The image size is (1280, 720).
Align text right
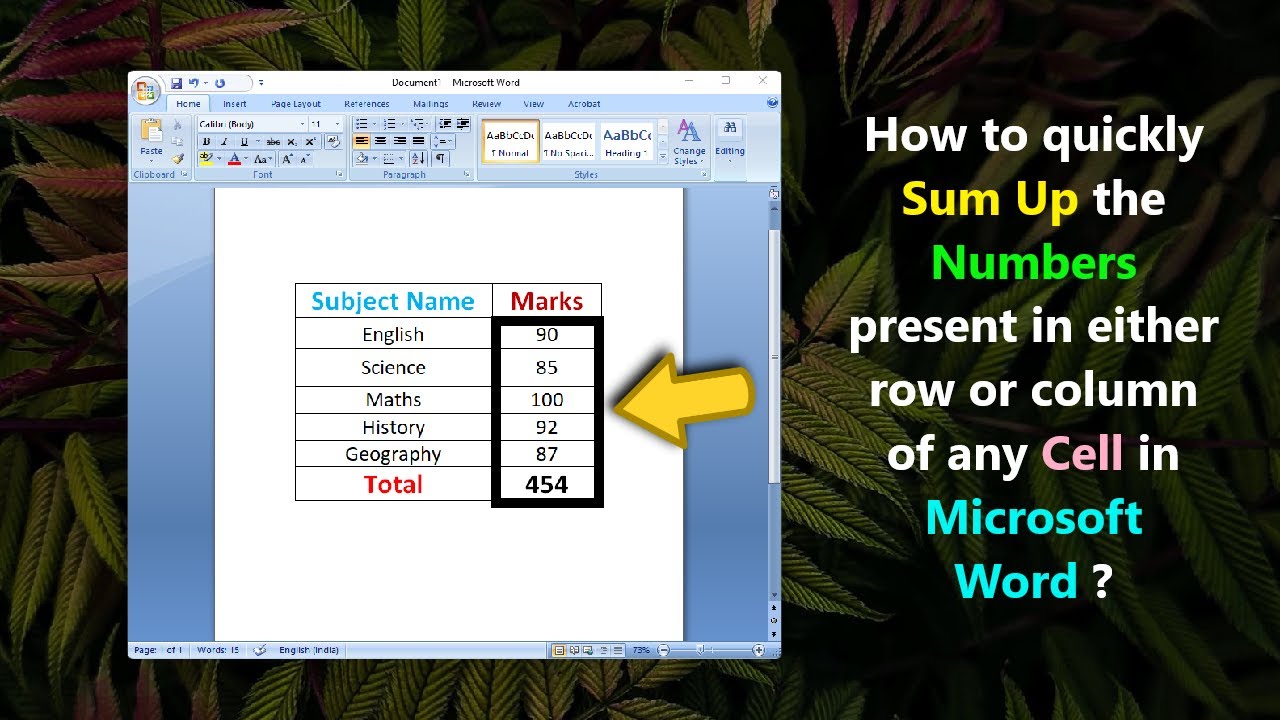point(399,141)
